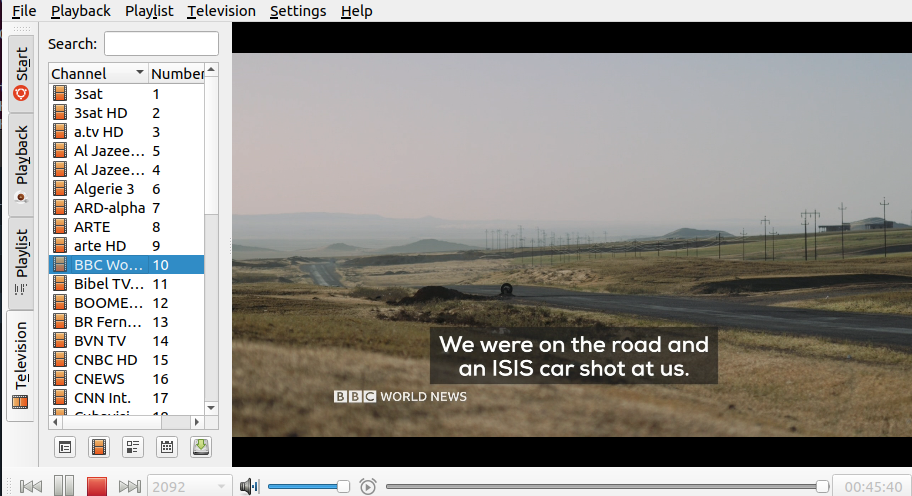The height and width of the screenshot is (496, 912).
Task: Click the playback seek slider
Action: coord(607,486)
